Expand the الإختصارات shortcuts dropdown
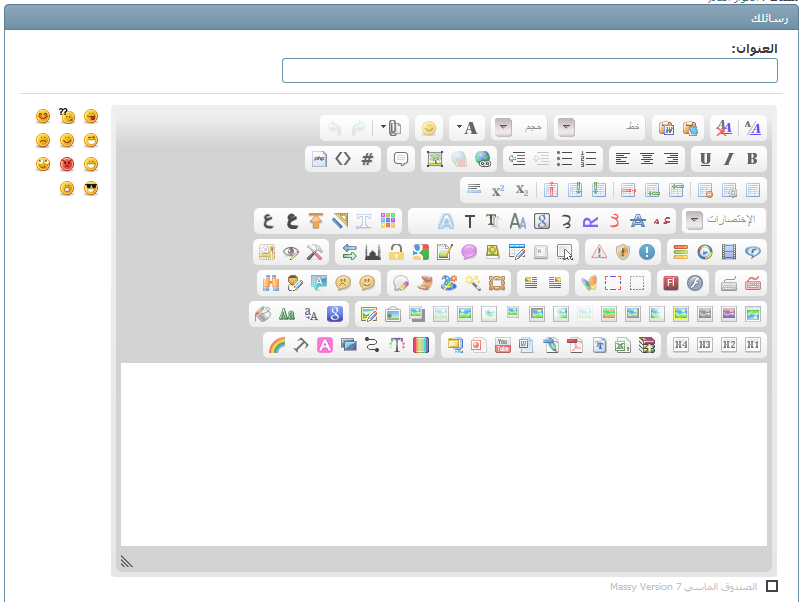This screenshot has height=602, width=802. 693,220
